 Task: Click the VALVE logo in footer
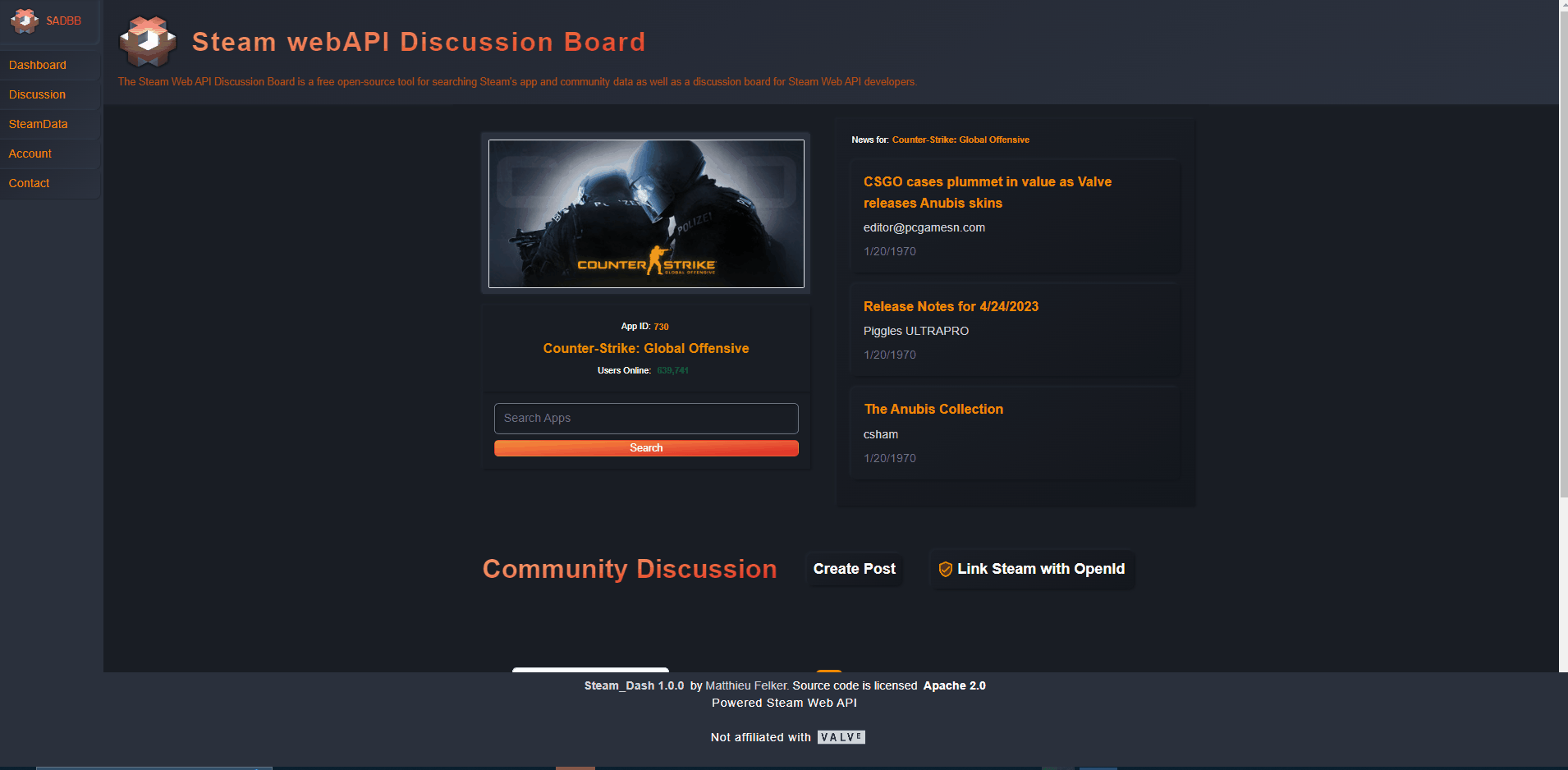pyautogui.click(x=841, y=737)
